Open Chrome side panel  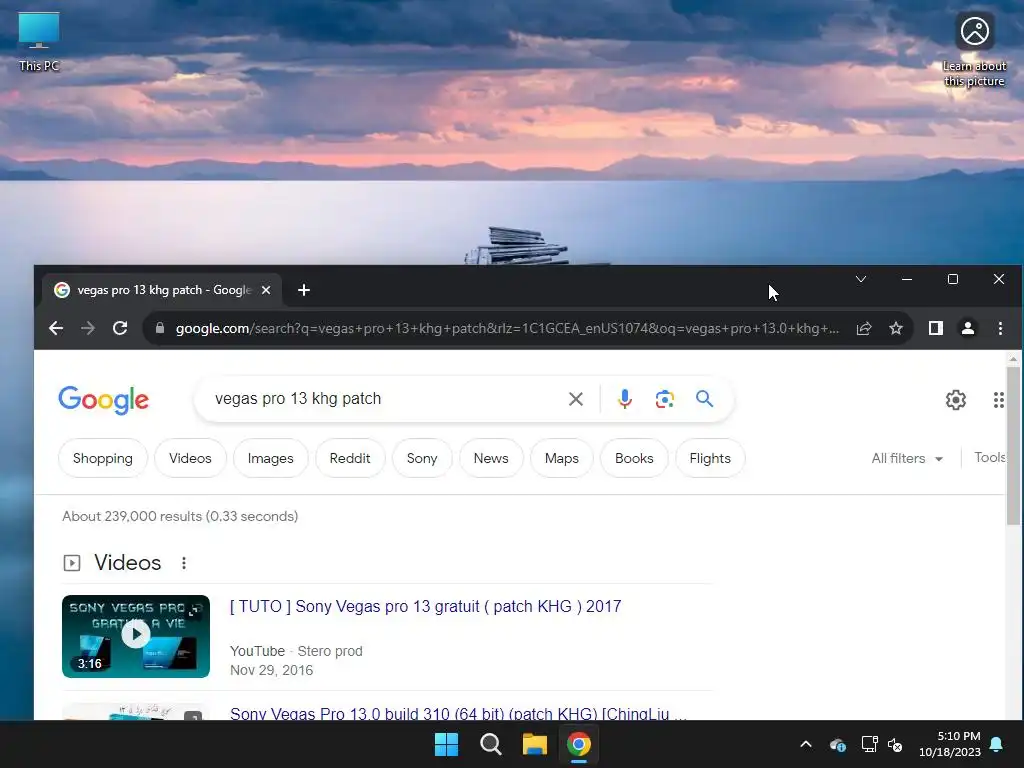[936, 328]
